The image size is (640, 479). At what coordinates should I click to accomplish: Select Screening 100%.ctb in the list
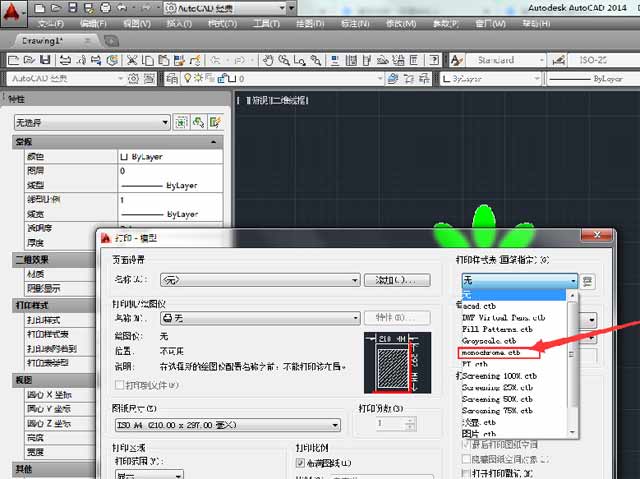[499, 376]
